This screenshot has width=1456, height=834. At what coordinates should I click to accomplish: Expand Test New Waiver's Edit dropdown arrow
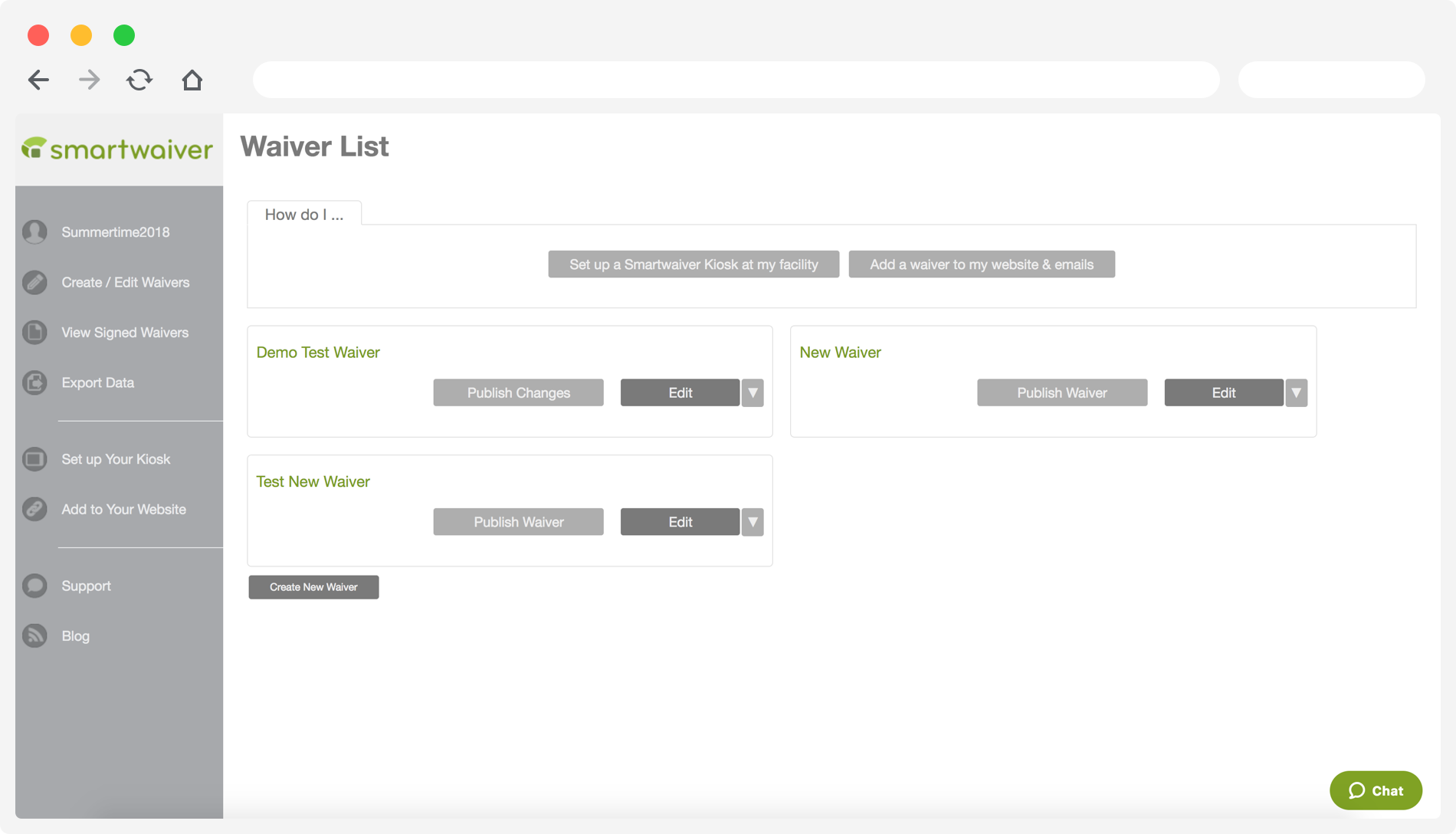click(x=753, y=521)
